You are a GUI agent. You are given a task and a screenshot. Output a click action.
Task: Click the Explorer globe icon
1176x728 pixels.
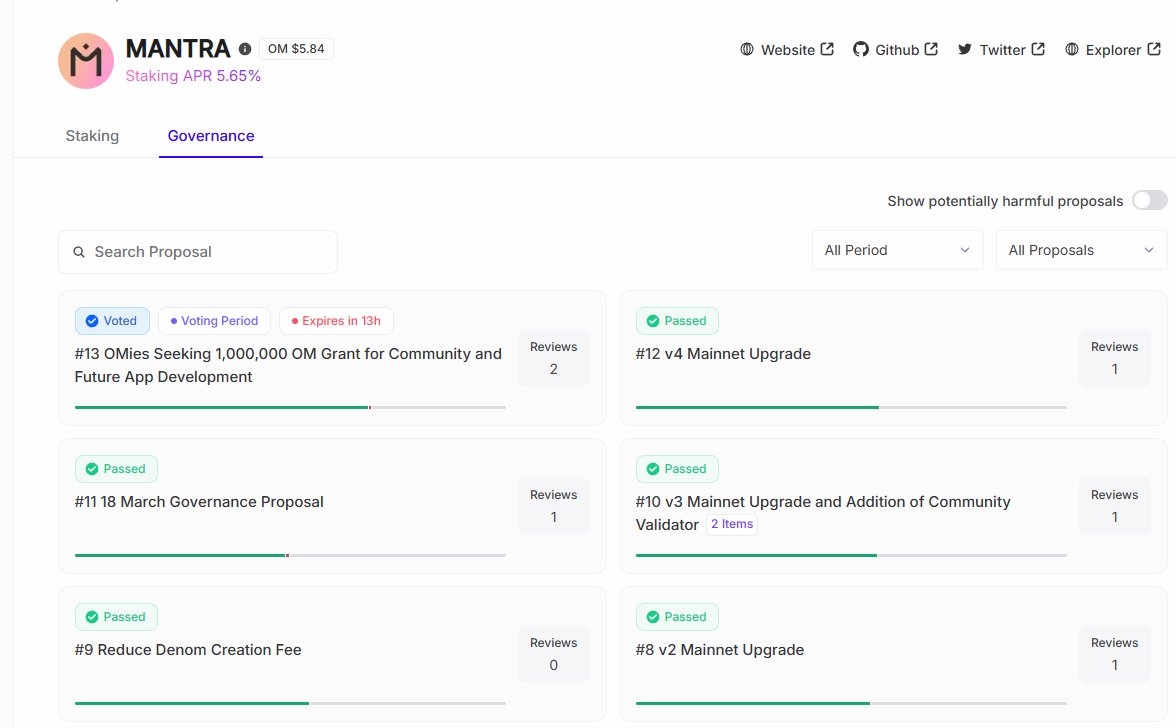pyautogui.click(x=1072, y=49)
